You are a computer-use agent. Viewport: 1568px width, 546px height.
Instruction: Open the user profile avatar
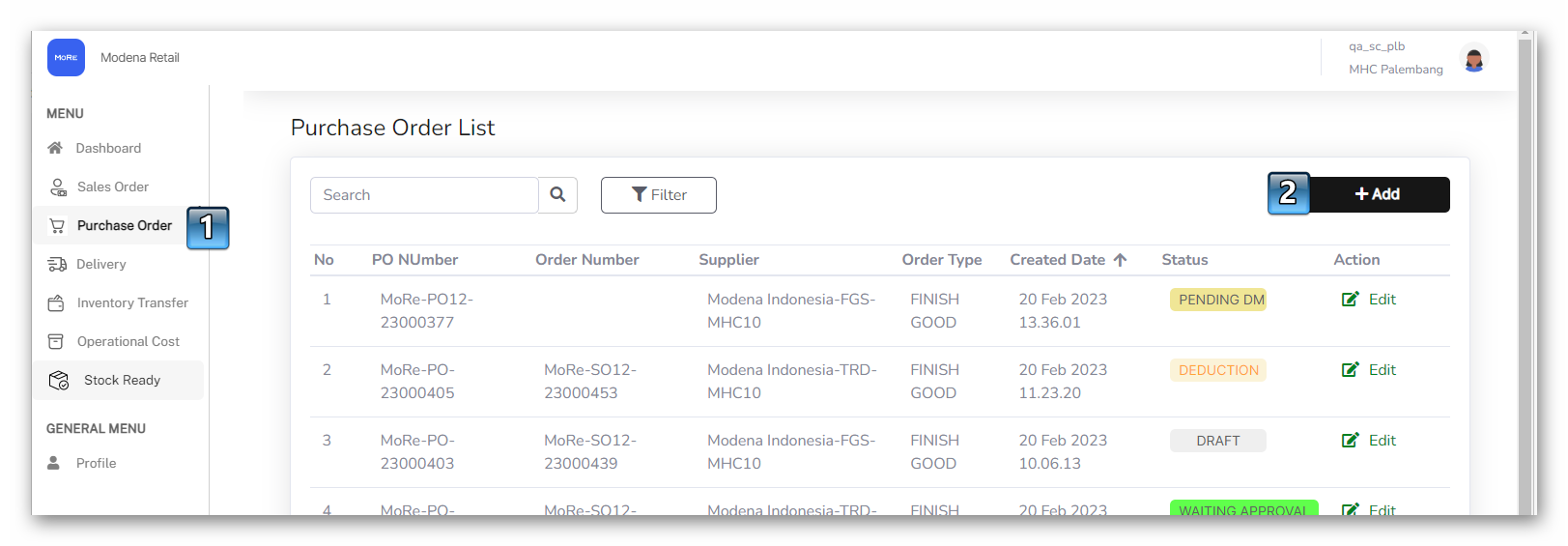pyautogui.click(x=1473, y=60)
